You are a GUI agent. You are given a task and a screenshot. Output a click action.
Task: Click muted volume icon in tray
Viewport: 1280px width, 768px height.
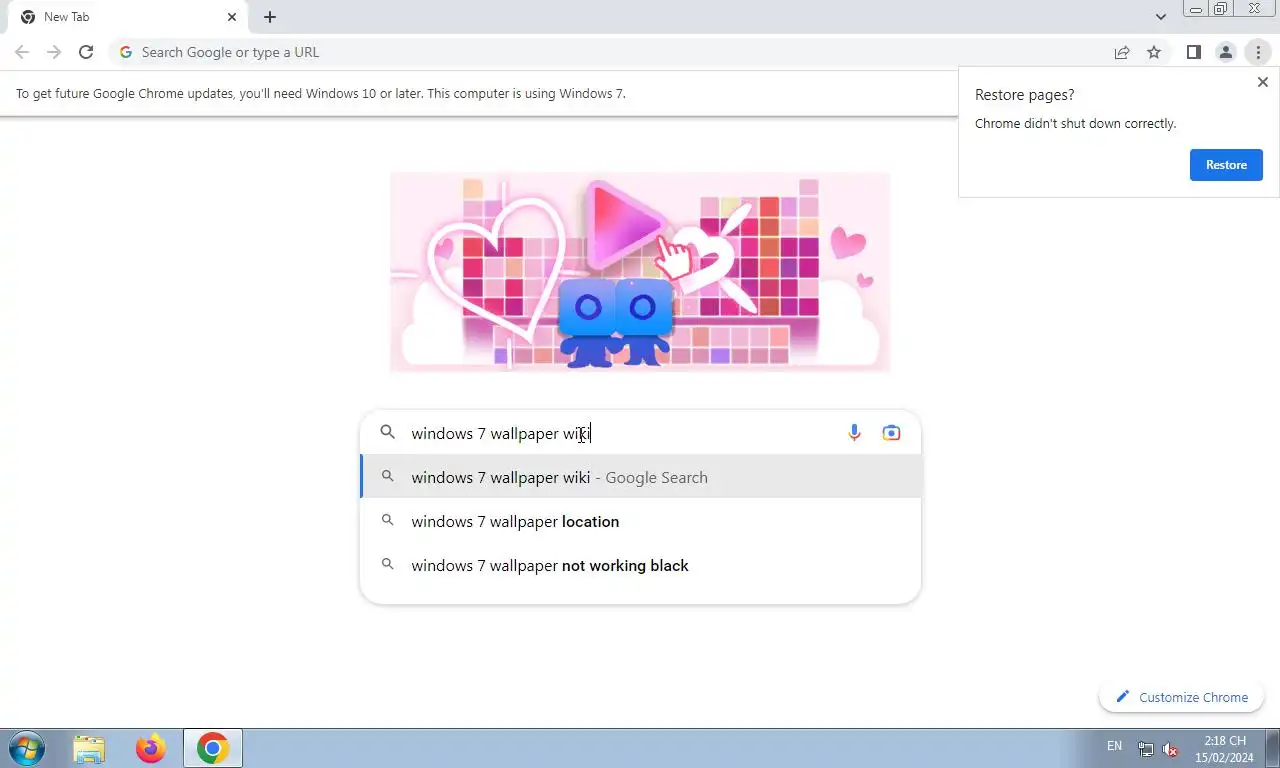(x=1170, y=750)
